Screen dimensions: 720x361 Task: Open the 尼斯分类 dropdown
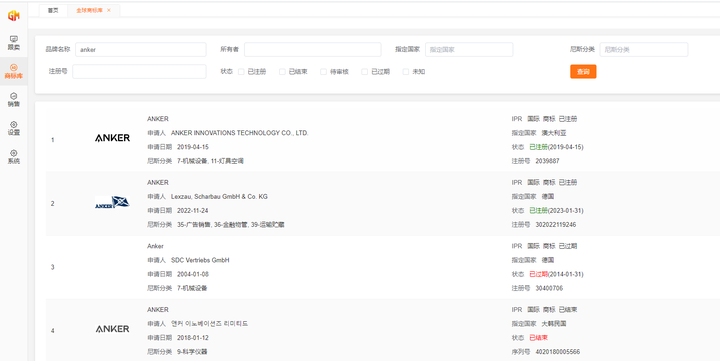(x=644, y=50)
